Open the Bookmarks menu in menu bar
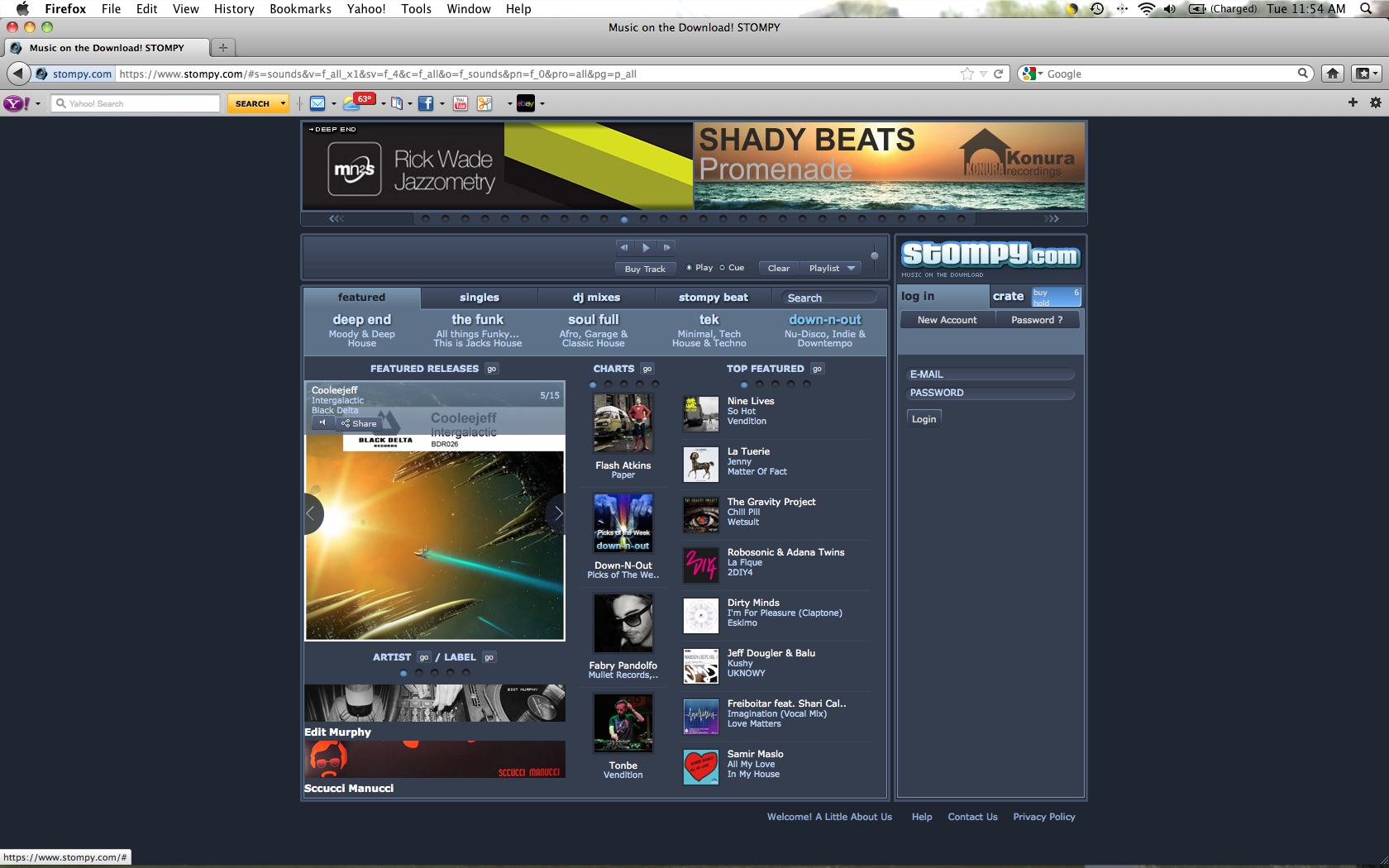The width and height of the screenshot is (1389, 868). point(300,9)
